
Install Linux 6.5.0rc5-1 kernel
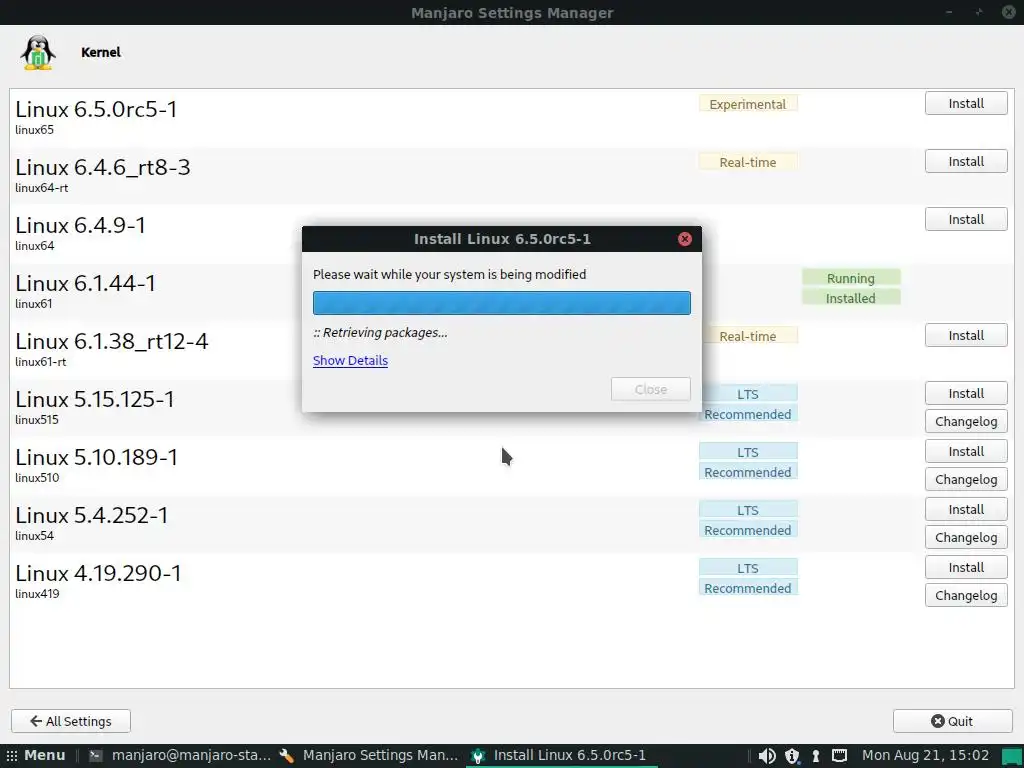966,103
